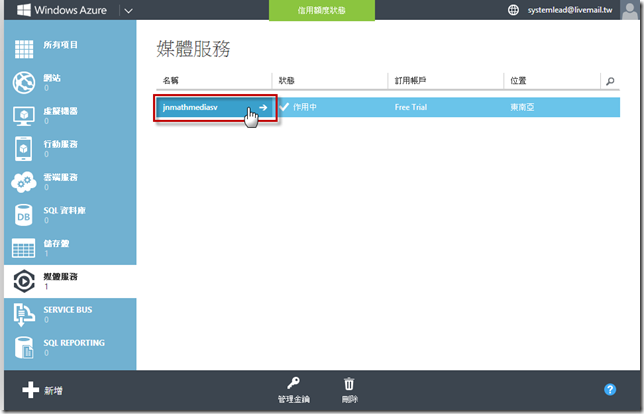
Task: Open the Service Bus icon
Action: [x=23, y=315]
